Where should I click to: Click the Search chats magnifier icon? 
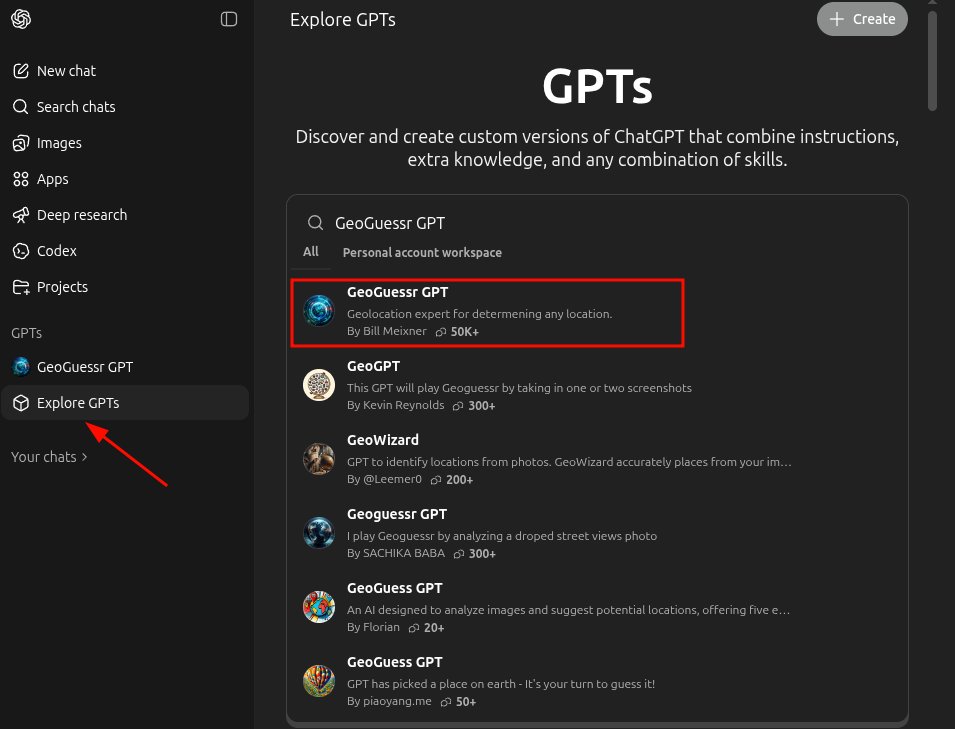tap(21, 107)
